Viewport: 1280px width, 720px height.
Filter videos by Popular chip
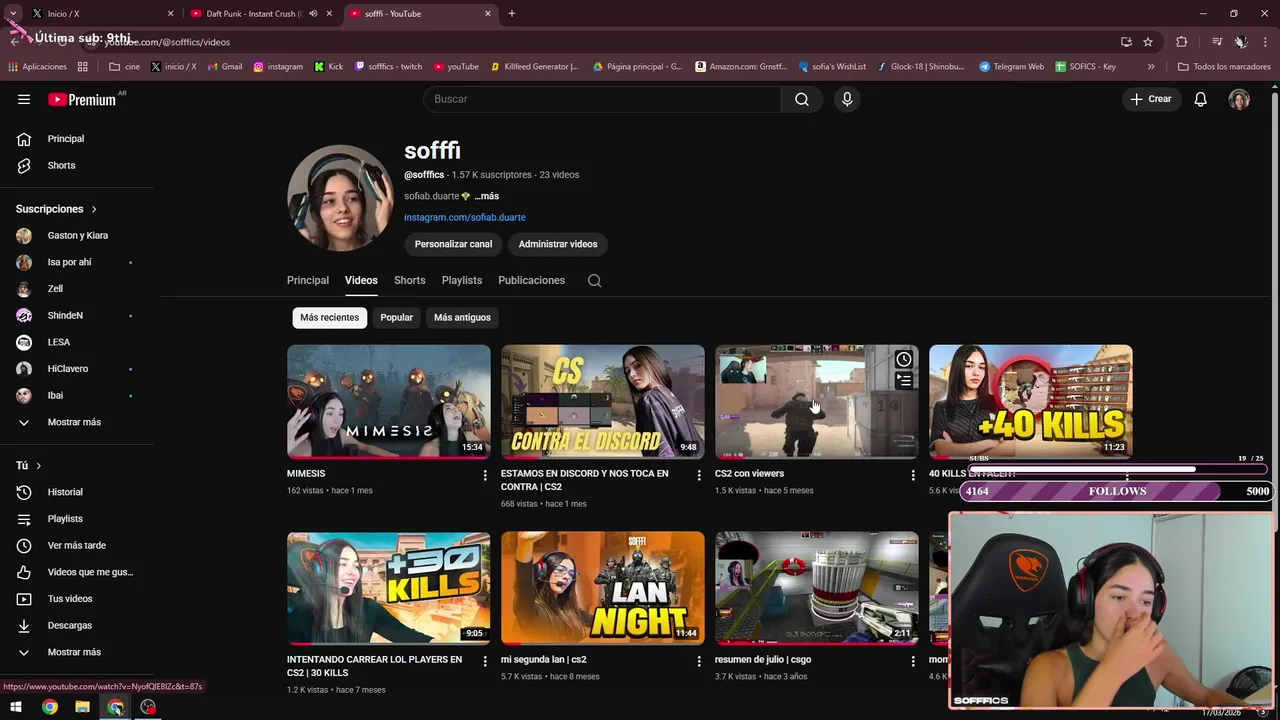(x=396, y=317)
